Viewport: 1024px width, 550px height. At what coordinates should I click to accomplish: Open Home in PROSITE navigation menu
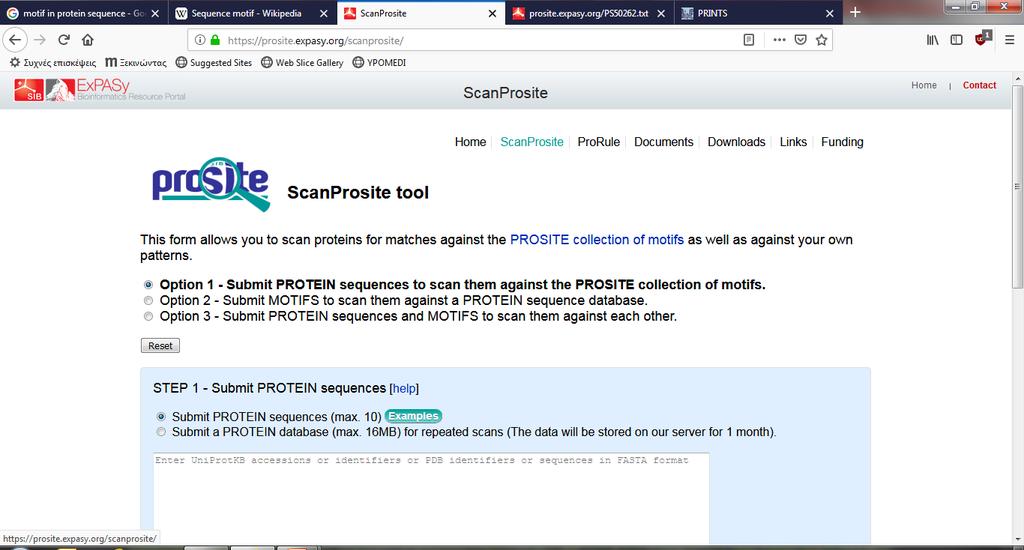coord(470,142)
